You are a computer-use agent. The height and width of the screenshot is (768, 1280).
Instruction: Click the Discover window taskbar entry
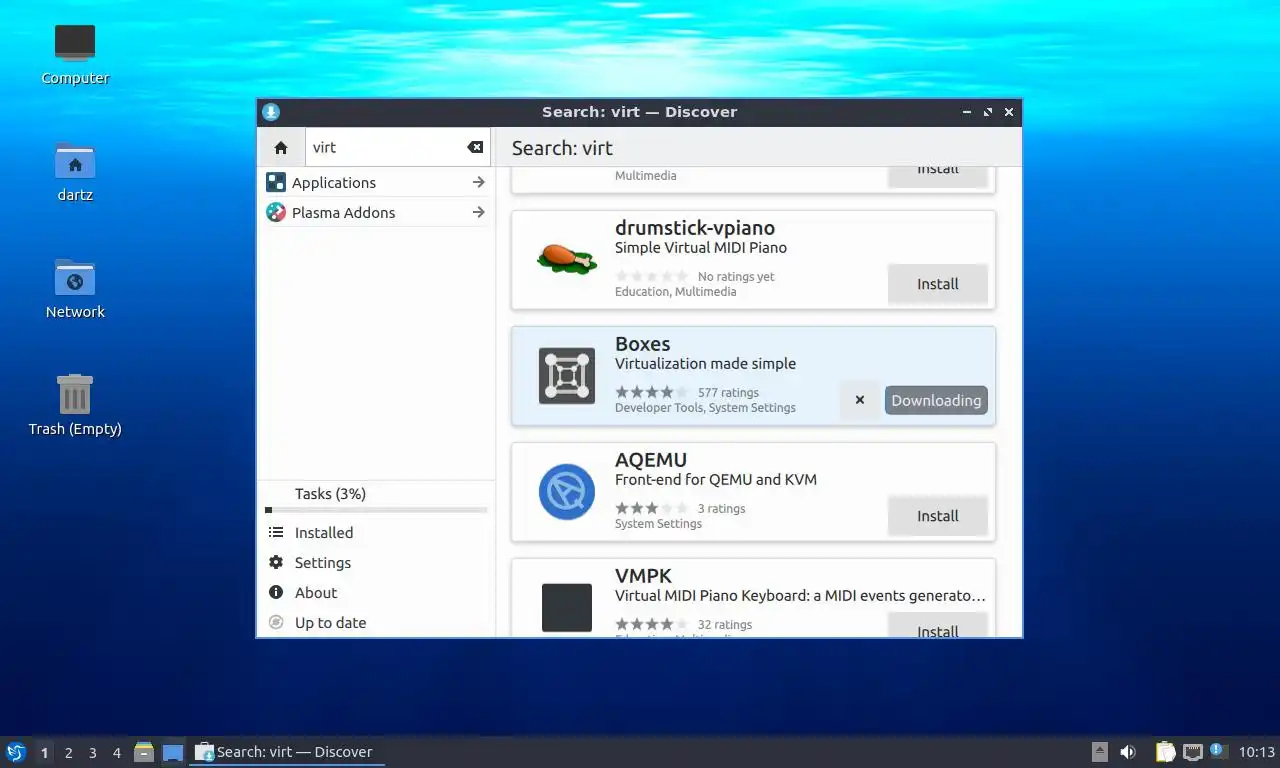[287, 752]
